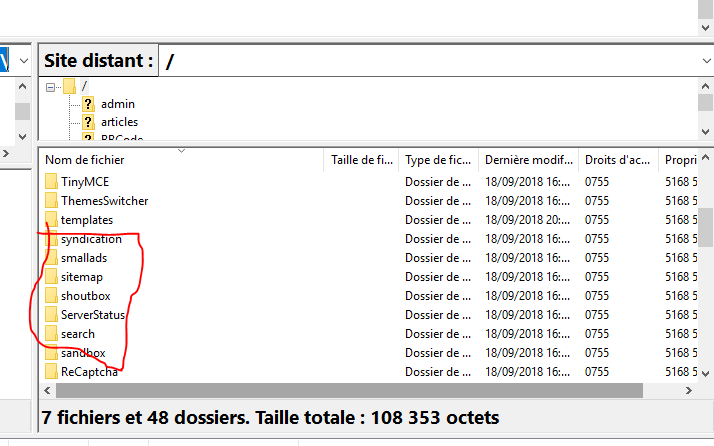Select the ServerStatus folder icon
Screen dimensions: 714x446
pyautogui.click(x=51, y=315)
